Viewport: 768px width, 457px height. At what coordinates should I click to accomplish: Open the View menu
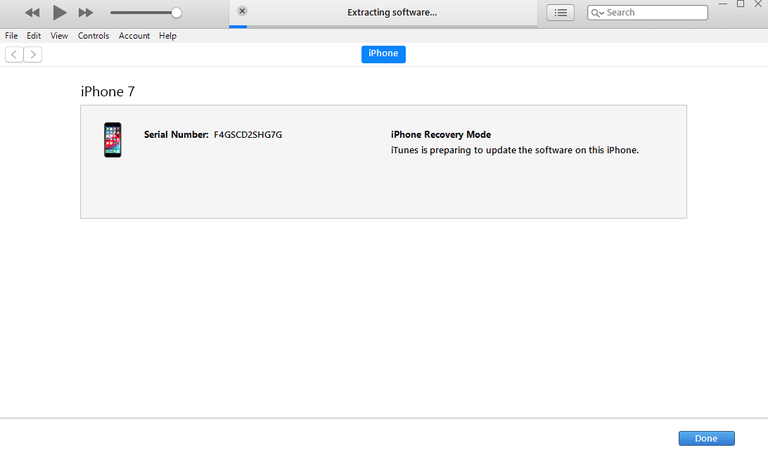tap(59, 36)
